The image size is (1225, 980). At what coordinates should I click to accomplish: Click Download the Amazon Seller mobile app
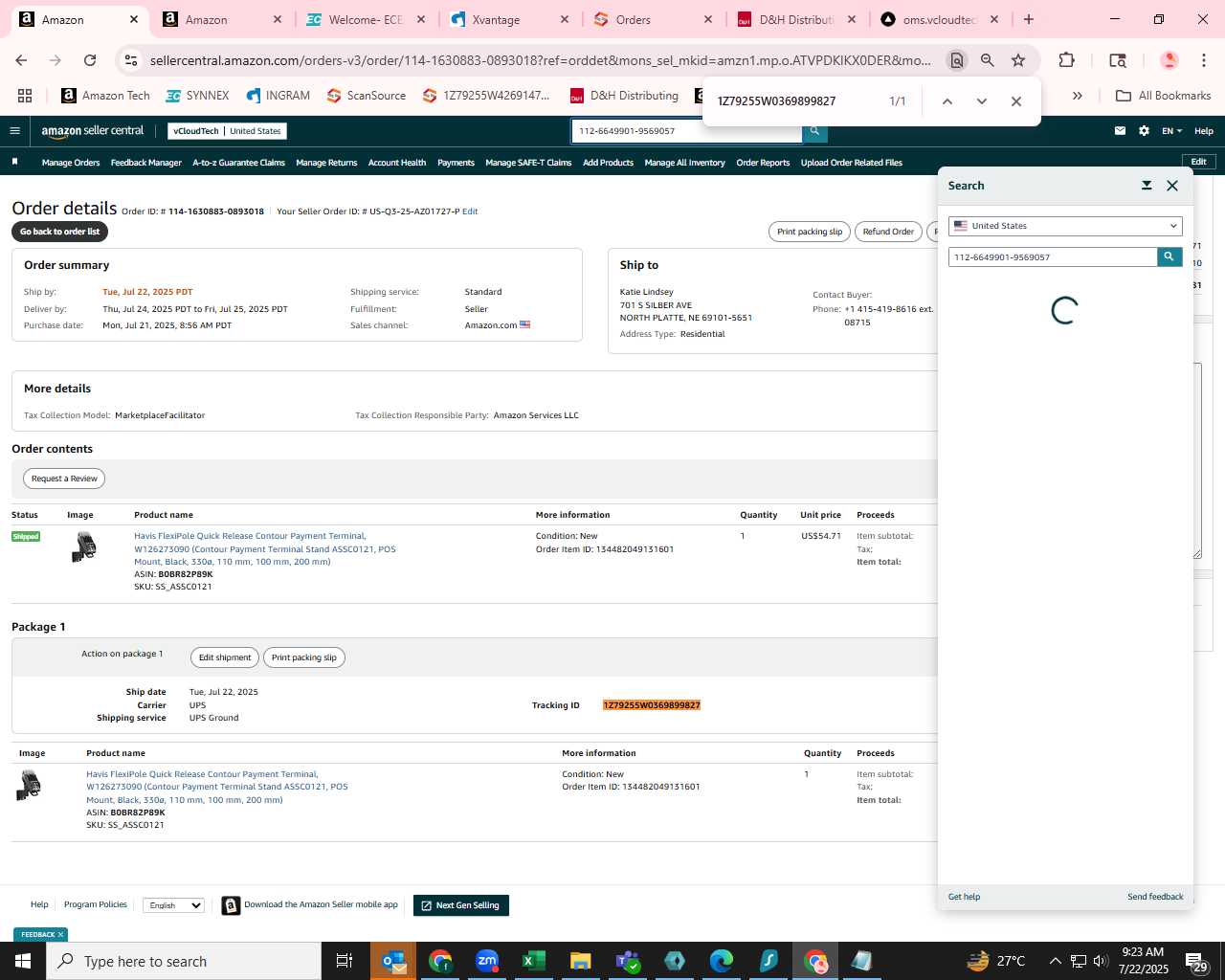tap(321, 904)
